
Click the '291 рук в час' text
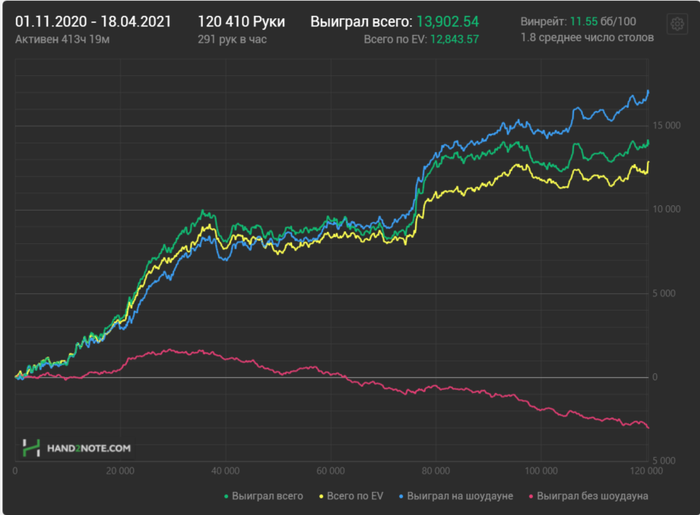click(232, 39)
